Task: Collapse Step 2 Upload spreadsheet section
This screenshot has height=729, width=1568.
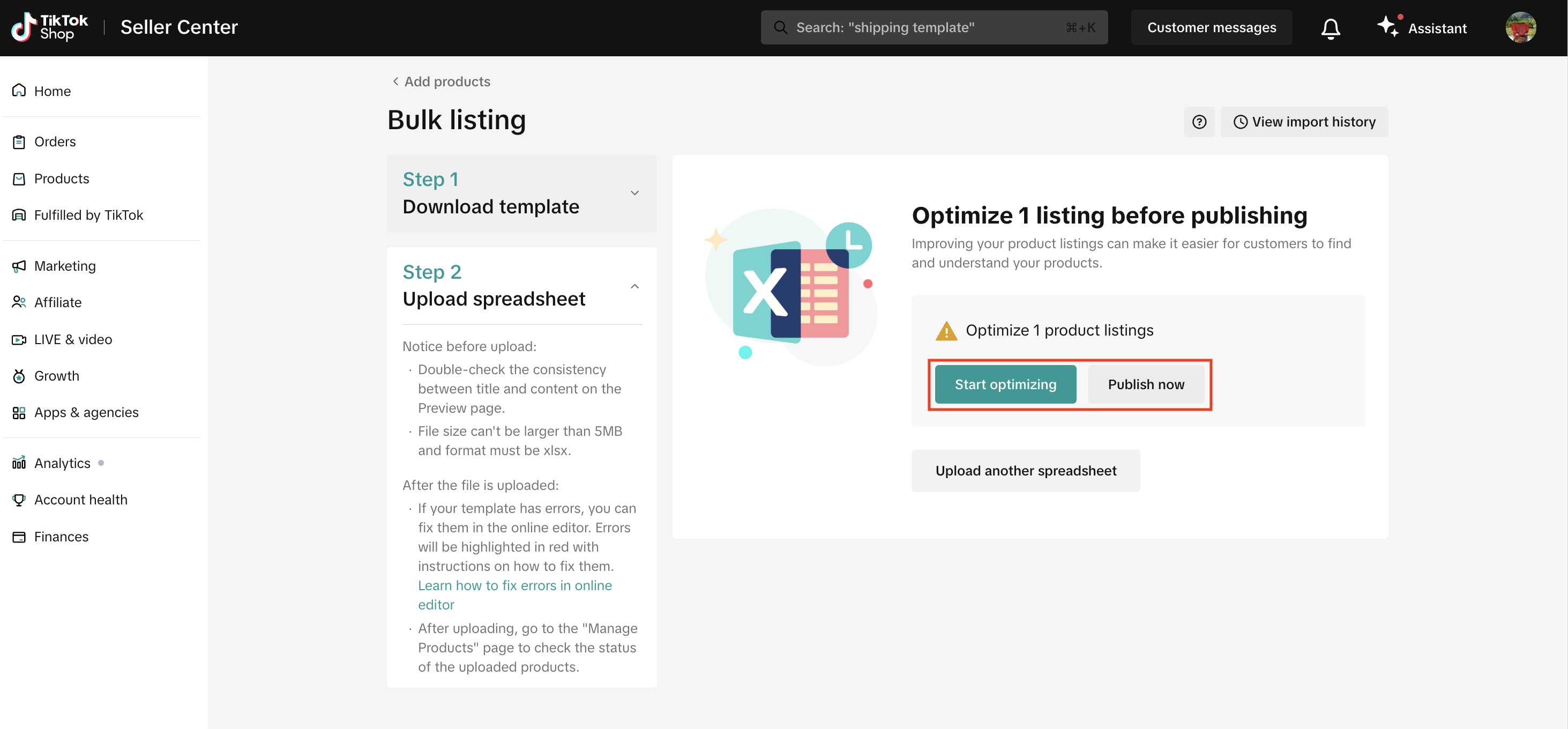Action: coord(634,286)
